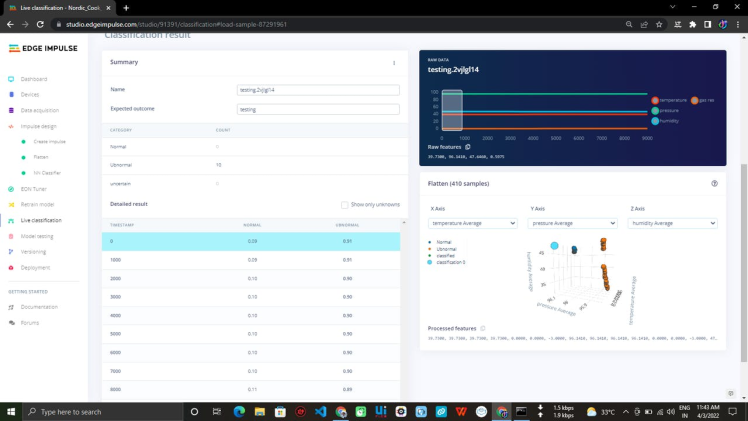Select NN Classifier under Impulse design
The height and width of the screenshot is (421, 748).
coord(47,173)
